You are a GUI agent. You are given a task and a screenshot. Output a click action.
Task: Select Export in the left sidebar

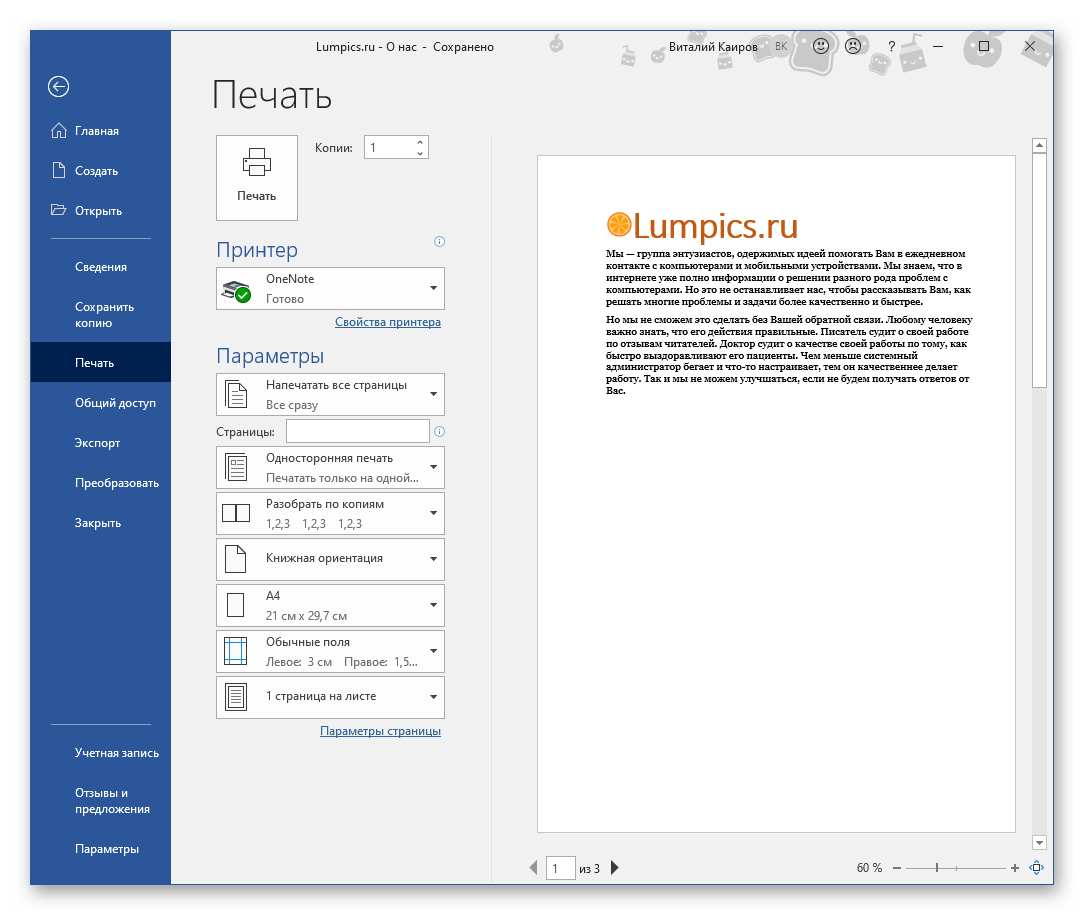[x=97, y=443]
